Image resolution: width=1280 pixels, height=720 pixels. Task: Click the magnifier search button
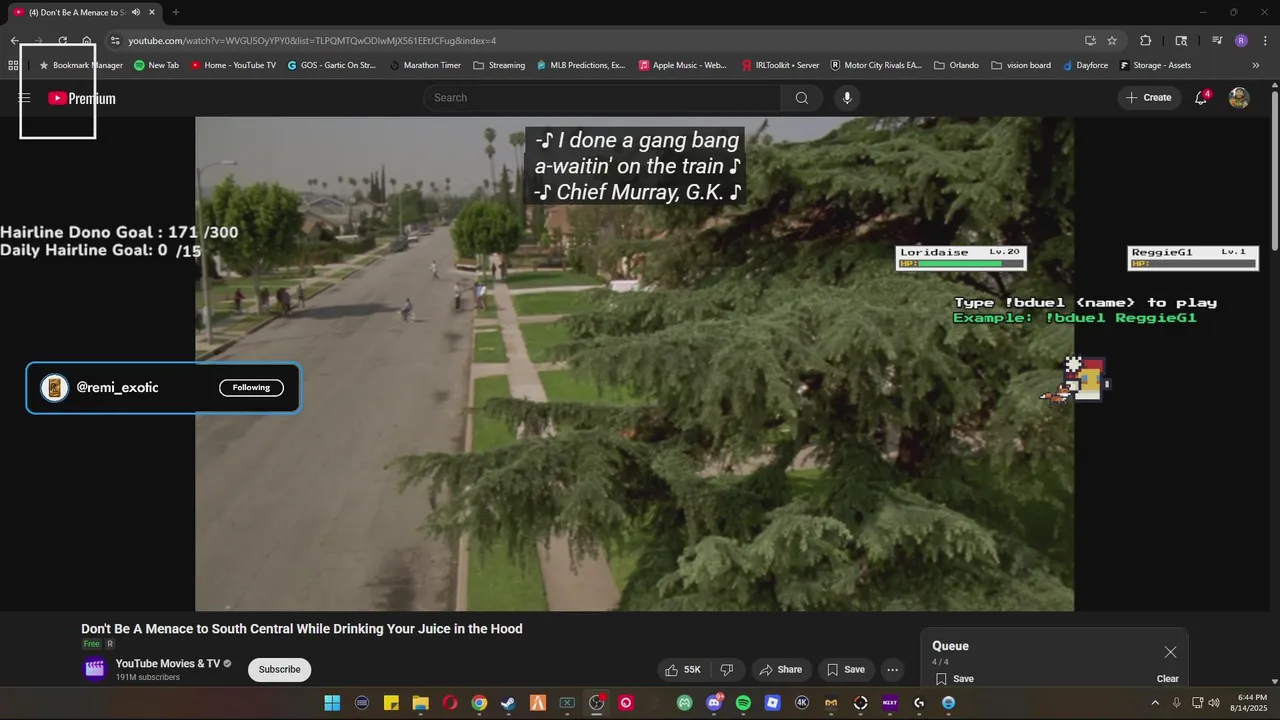(x=802, y=98)
